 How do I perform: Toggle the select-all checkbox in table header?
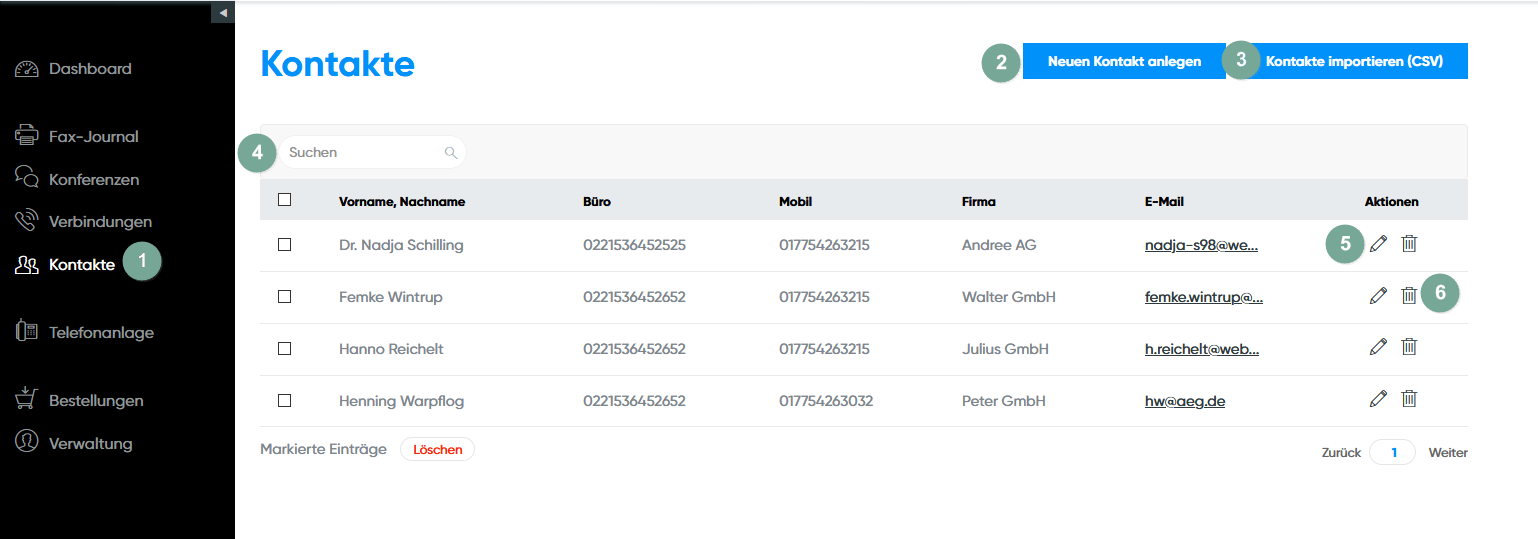pyautogui.click(x=285, y=200)
